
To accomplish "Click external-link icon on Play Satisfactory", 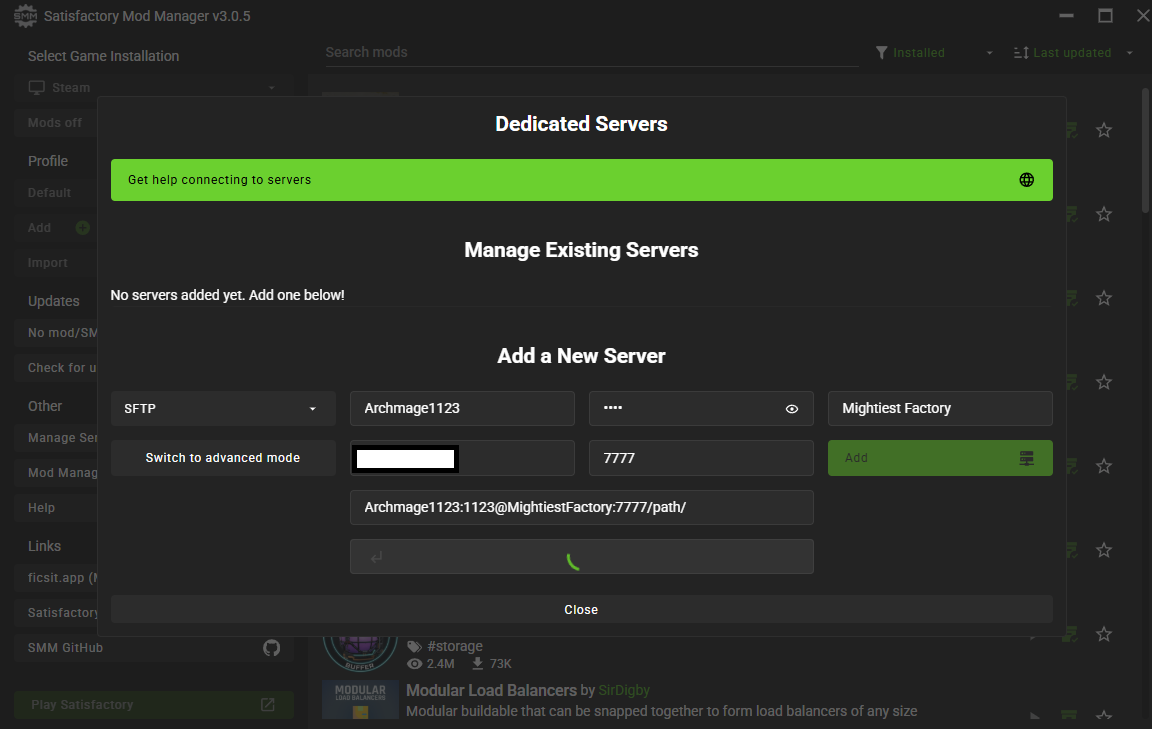I will 267,705.
